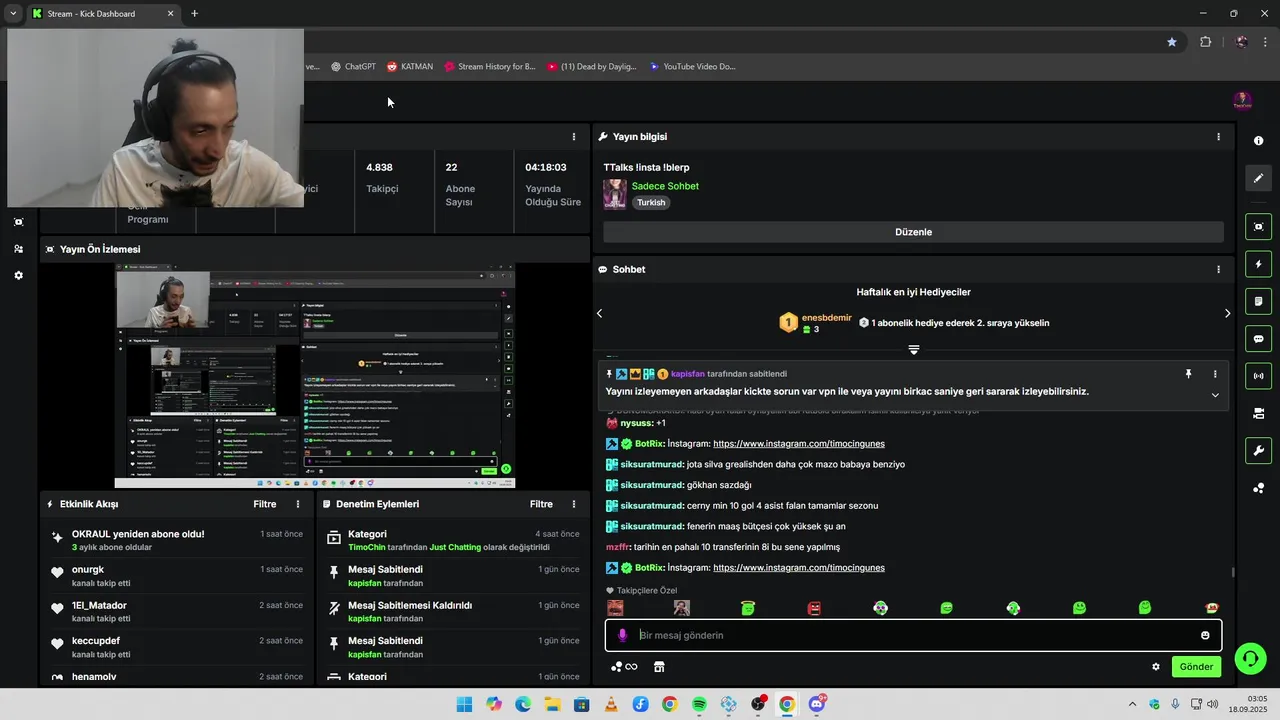Bookmark this page with star icon
1280x720 pixels.
coord(1172,42)
